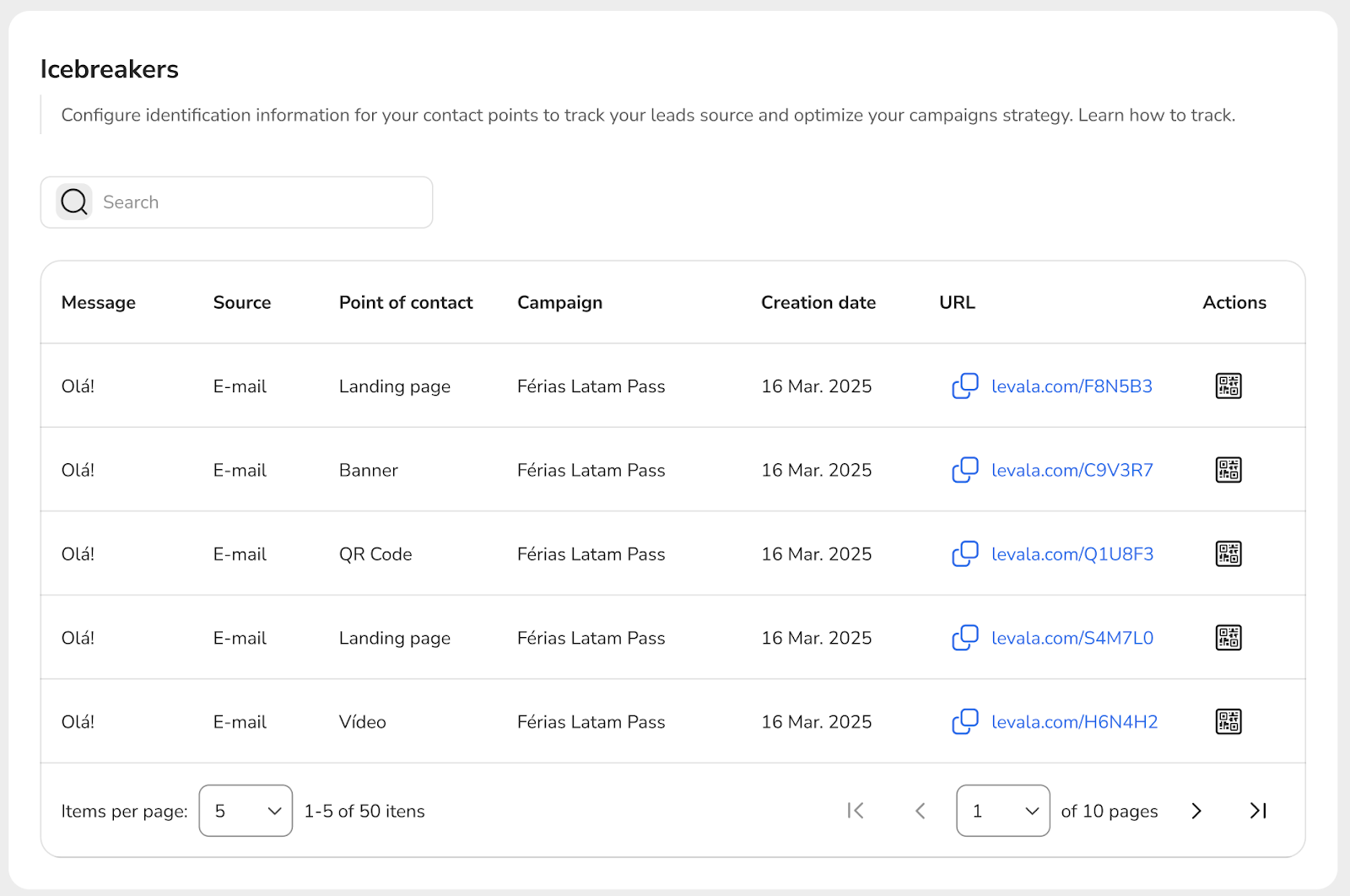Copy the levala.com/C9V3R7 link
This screenshot has height=896, width=1350.
pos(964,470)
